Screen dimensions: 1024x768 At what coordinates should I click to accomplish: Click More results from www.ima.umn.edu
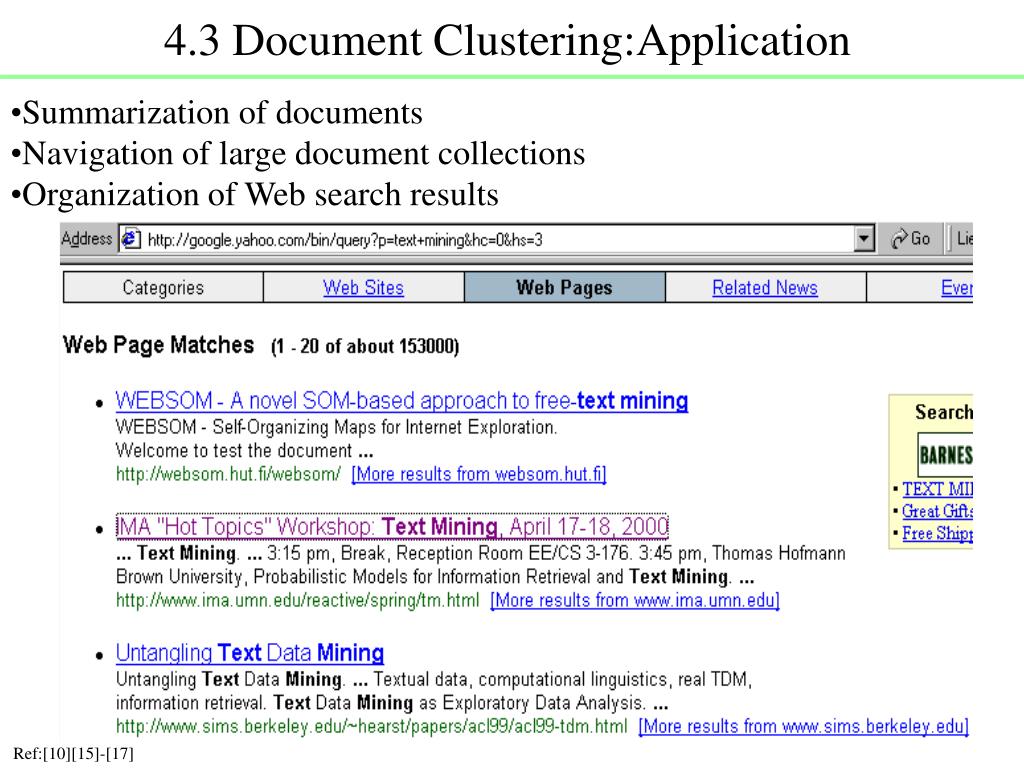tap(635, 600)
